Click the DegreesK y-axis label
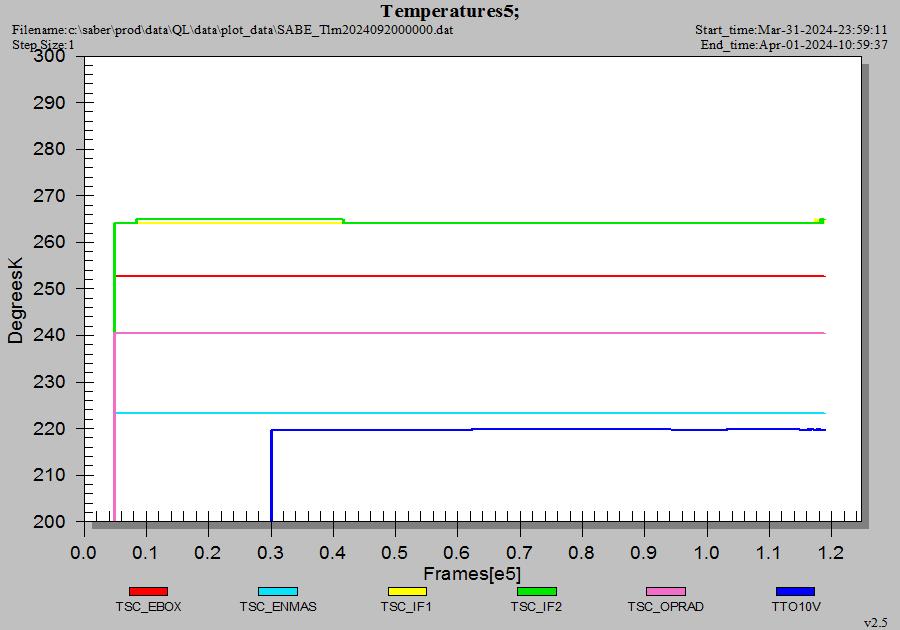Image resolution: width=900 pixels, height=630 pixels. [x=15, y=300]
